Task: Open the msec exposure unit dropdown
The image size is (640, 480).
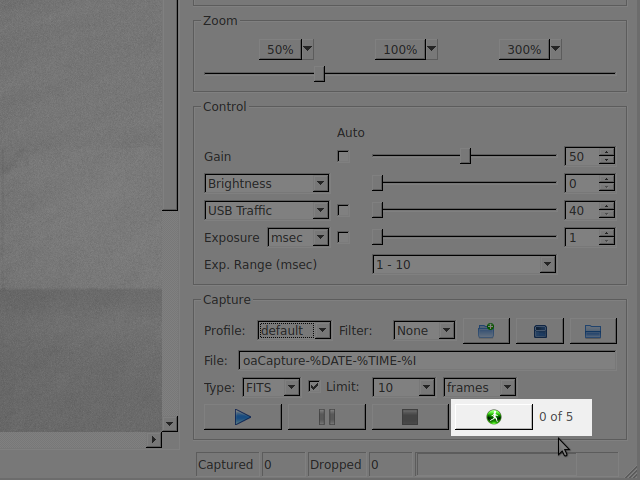Action: [321, 237]
